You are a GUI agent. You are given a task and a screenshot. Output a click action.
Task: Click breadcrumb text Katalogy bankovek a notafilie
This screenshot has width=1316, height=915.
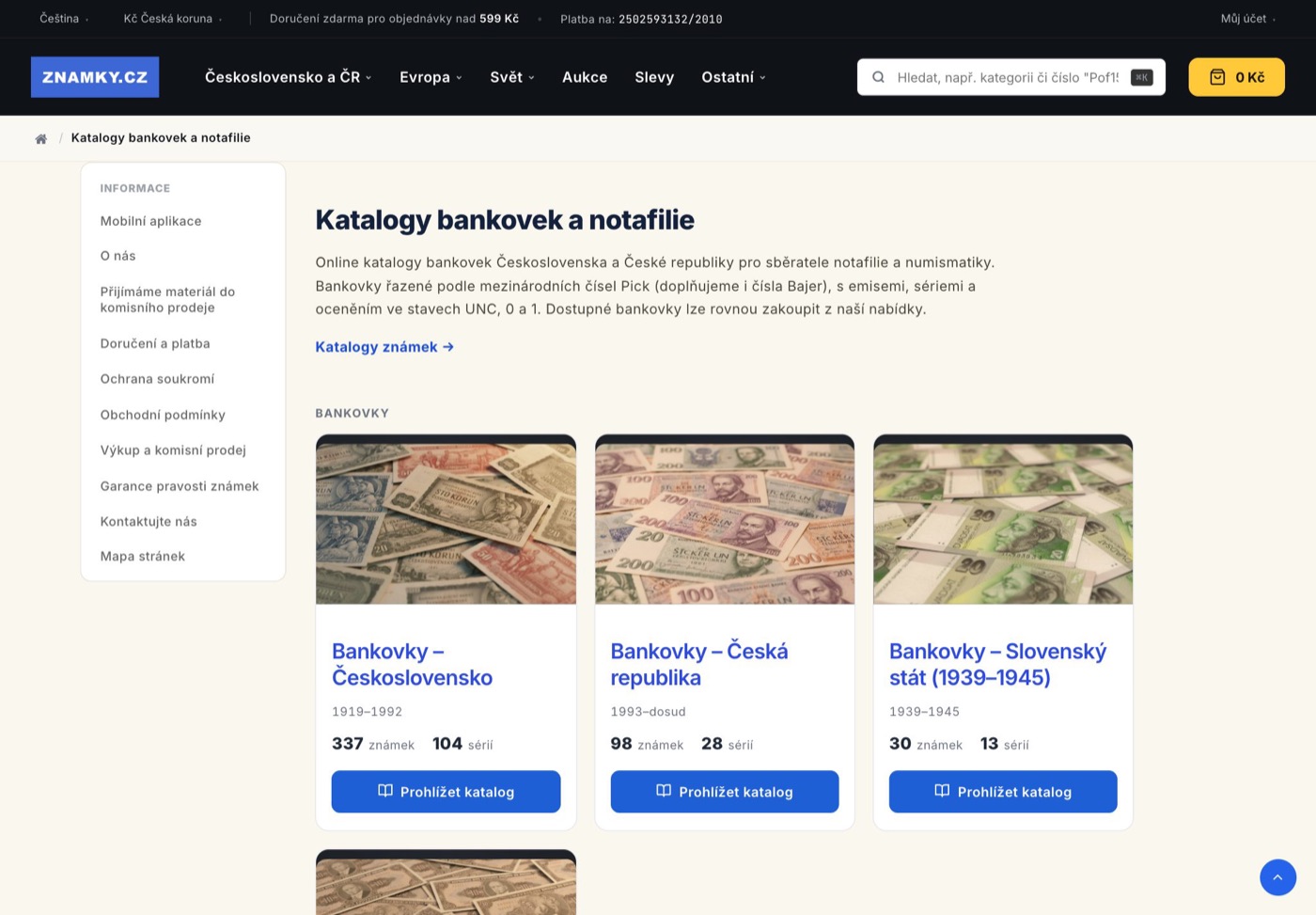[161, 138]
